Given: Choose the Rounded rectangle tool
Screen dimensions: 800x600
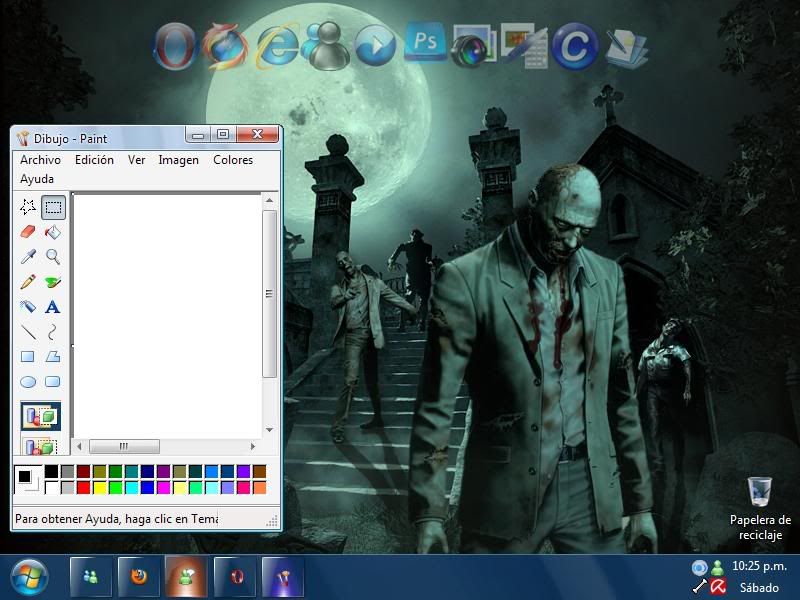Looking at the screenshot, I should (x=53, y=382).
